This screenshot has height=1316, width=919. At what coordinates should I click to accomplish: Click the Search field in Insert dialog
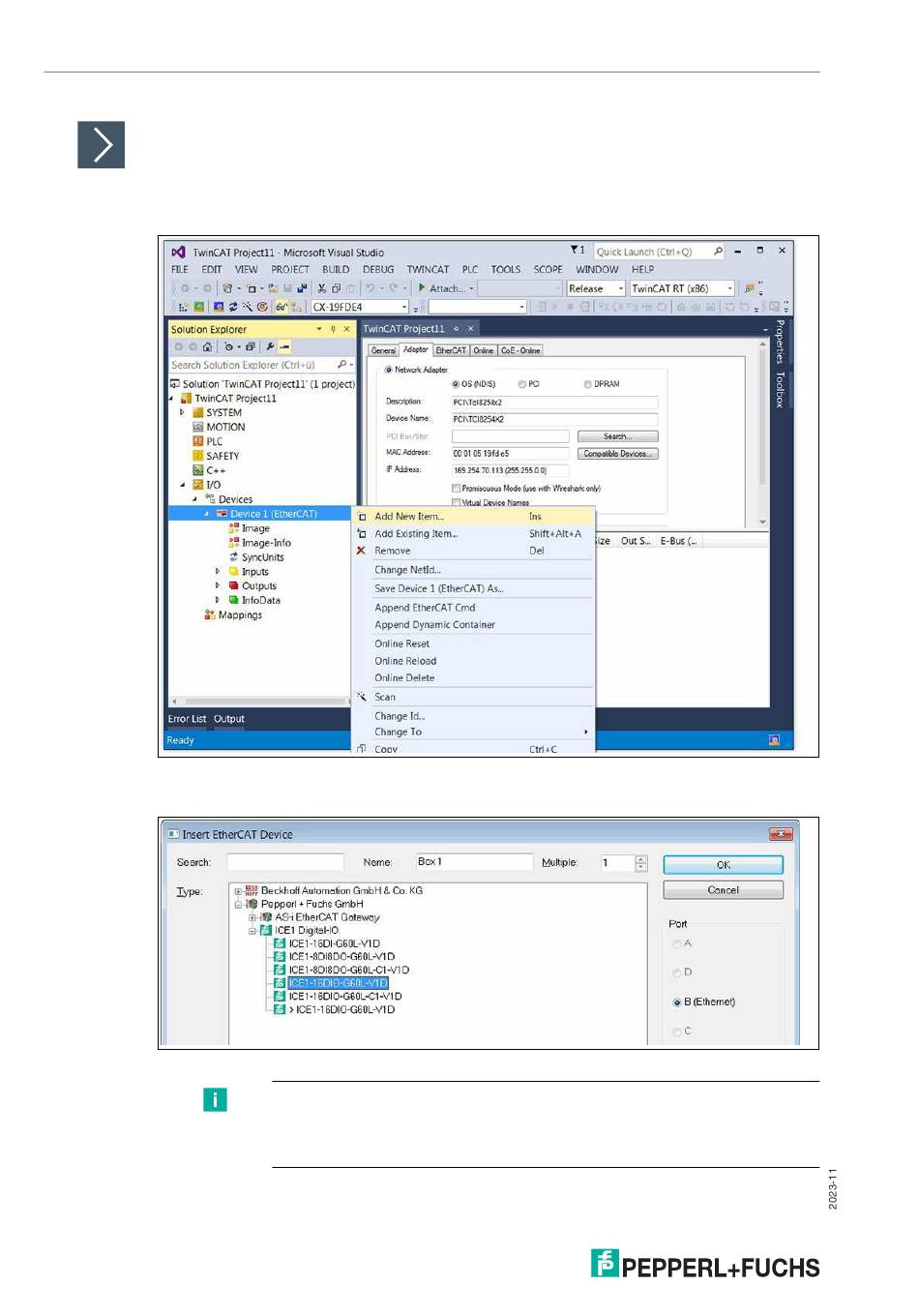point(285,862)
